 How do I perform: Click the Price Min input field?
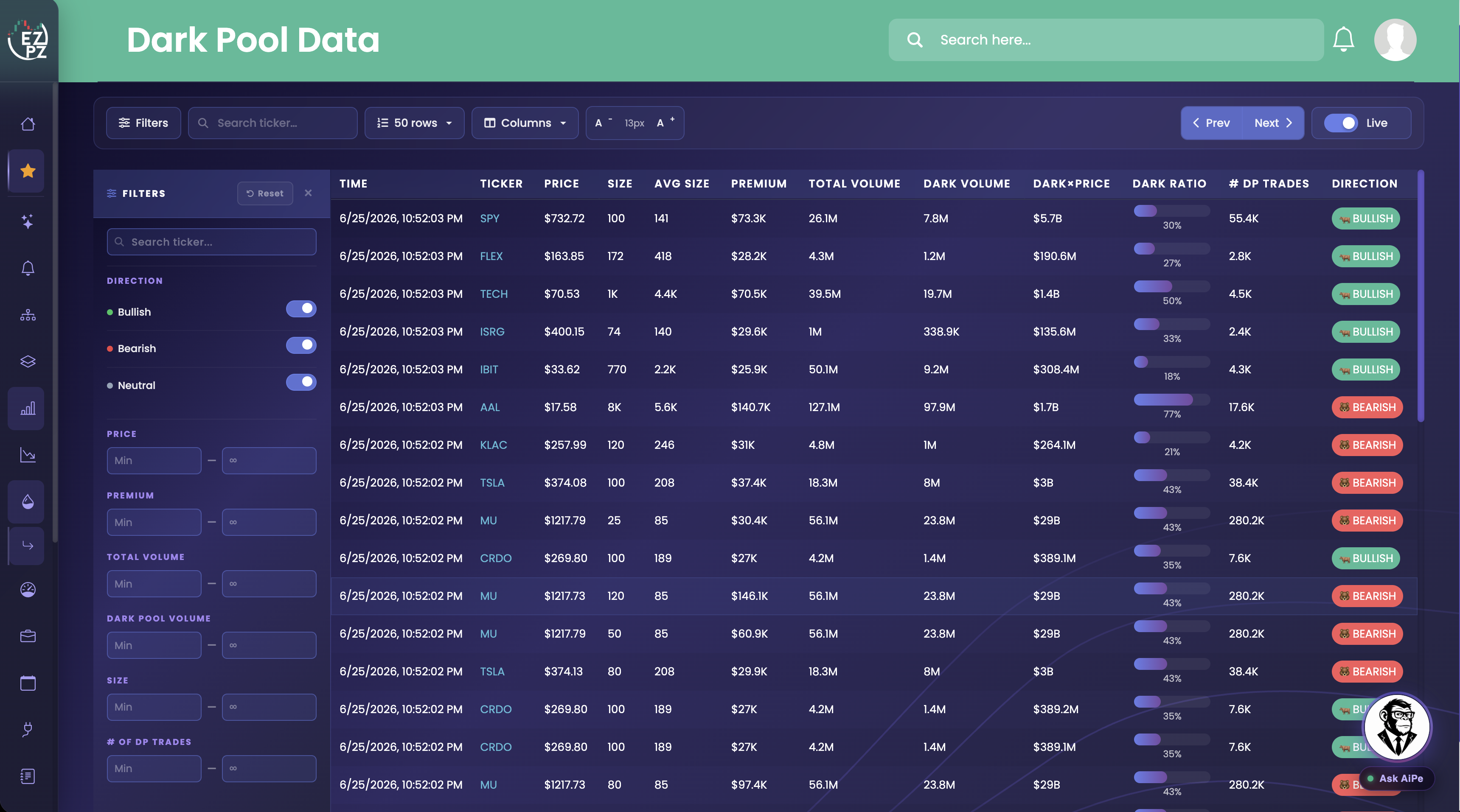click(x=154, y=461)
